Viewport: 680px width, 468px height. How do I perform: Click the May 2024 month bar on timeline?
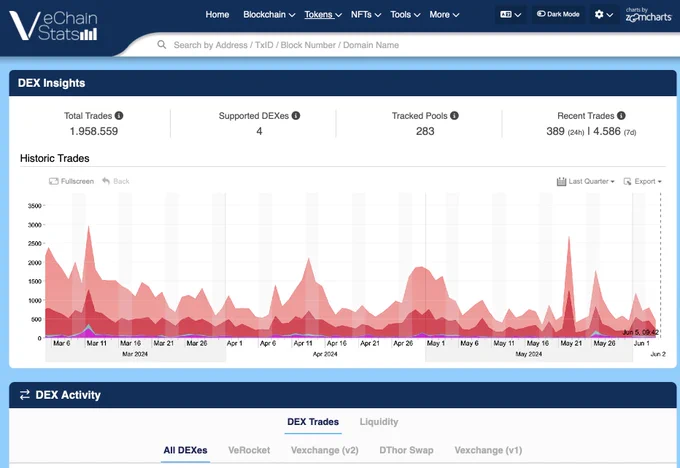[x=529, y=354]
